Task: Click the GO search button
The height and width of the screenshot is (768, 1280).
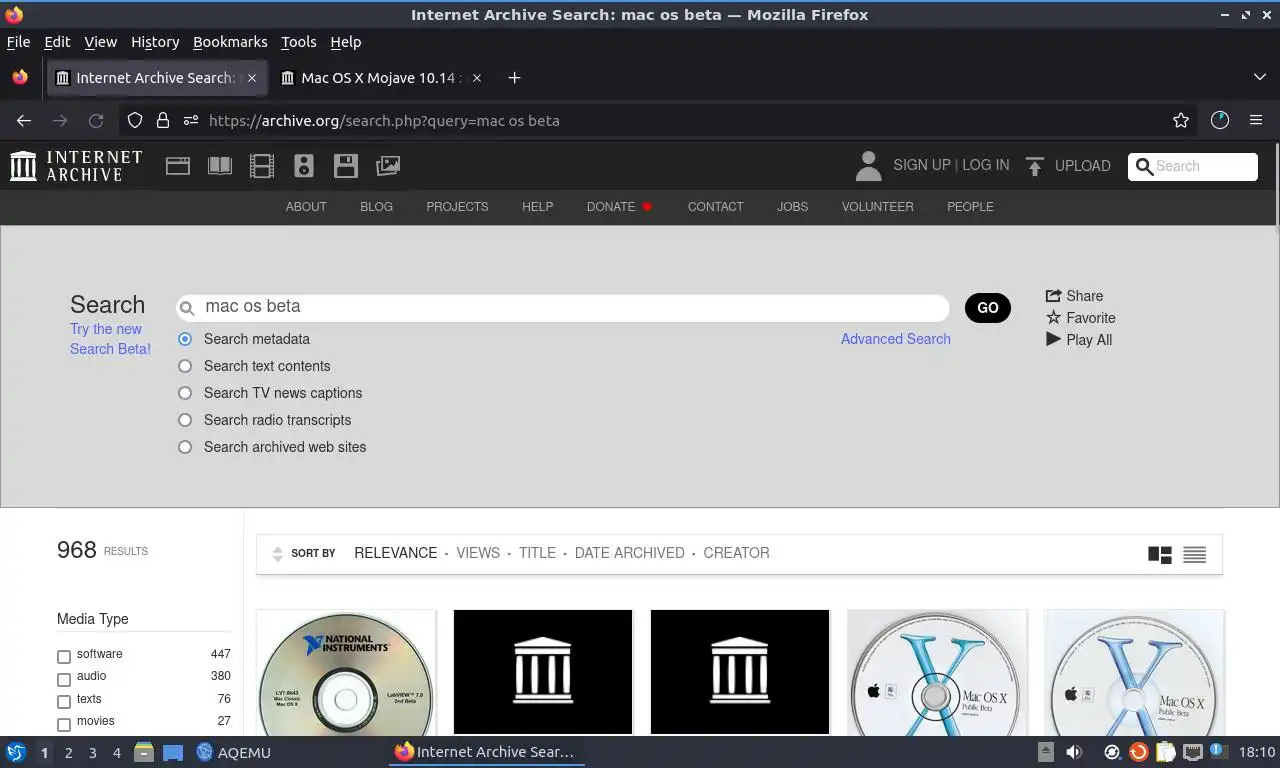Action: (x=988, y=308)
